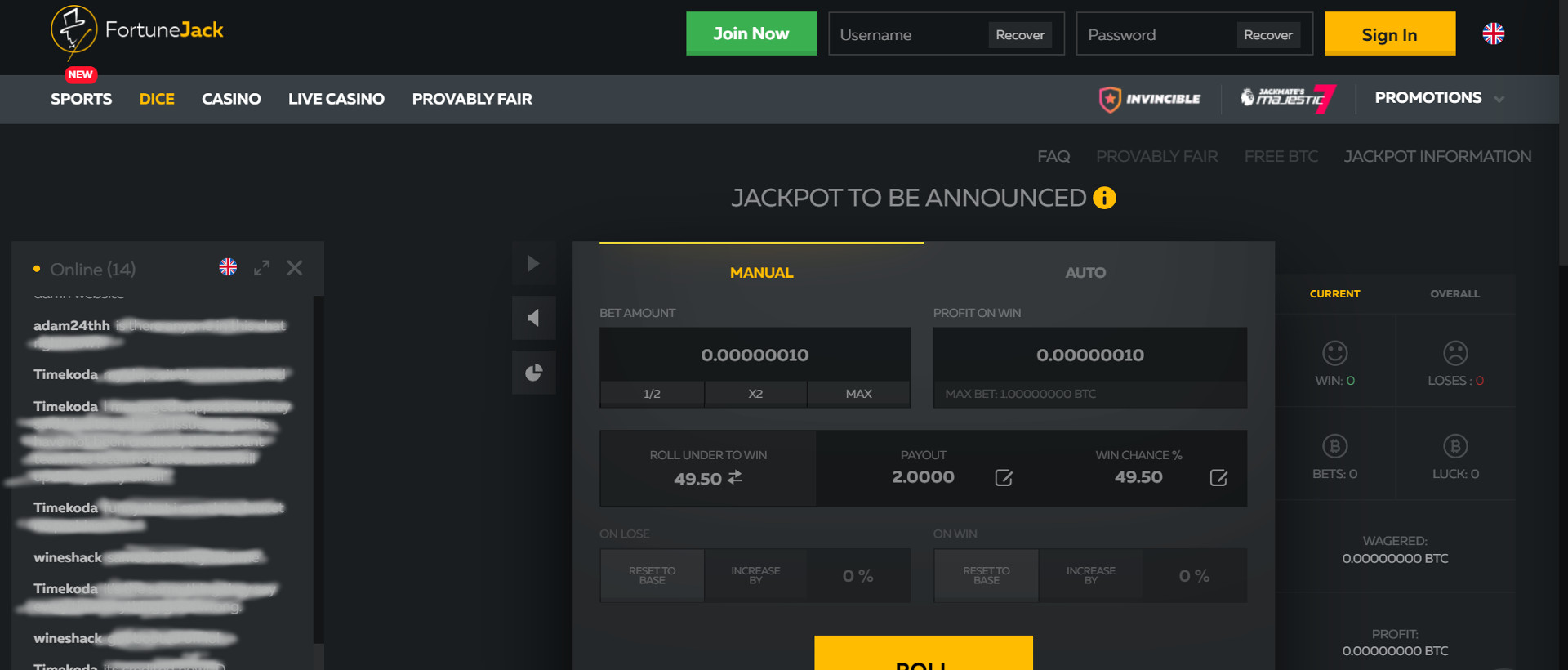Open the Free BTC link

pyautogui.click(x=1281, y=156)
